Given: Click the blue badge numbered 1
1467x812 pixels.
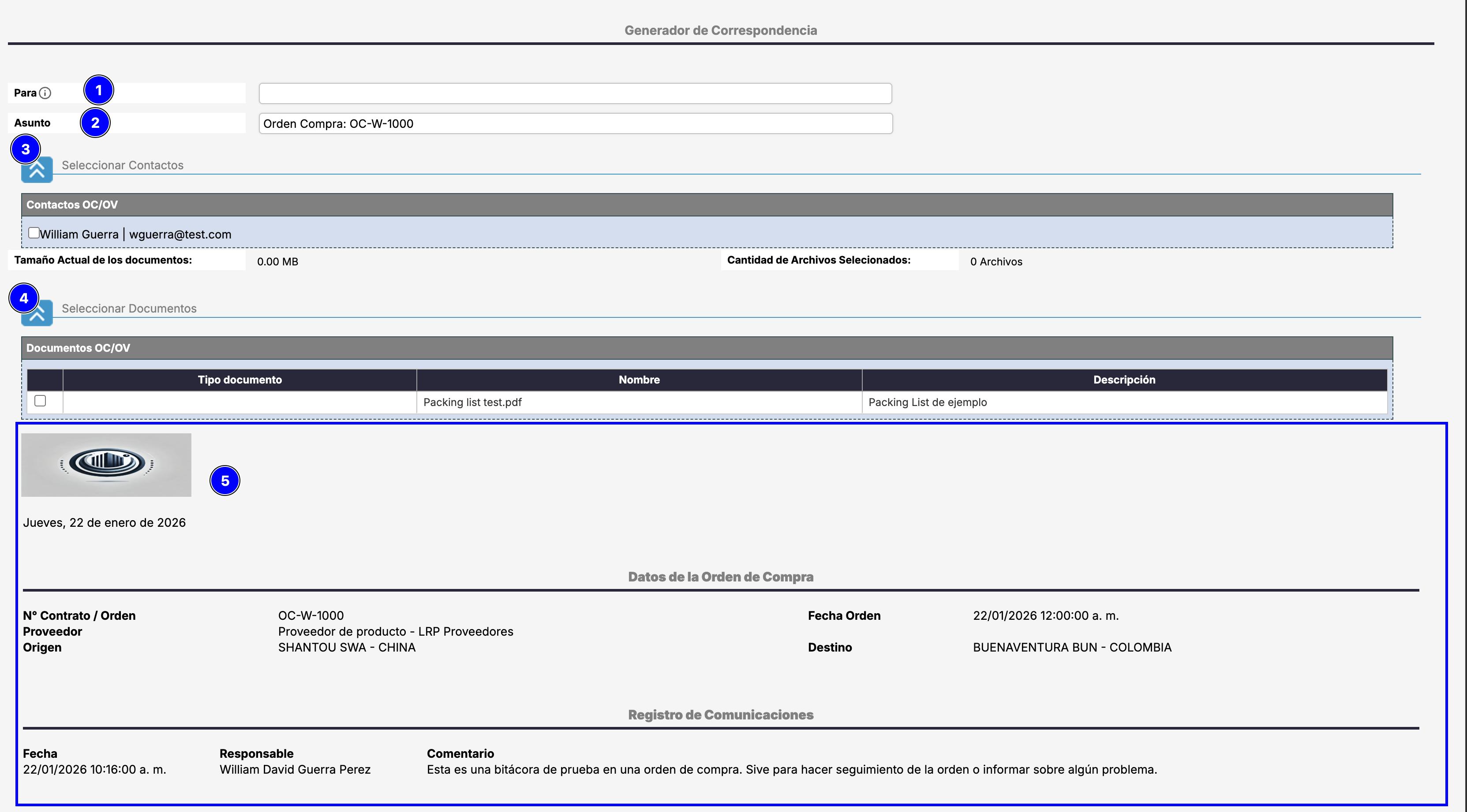Looking at the screenshot, I should click(98, 90).
